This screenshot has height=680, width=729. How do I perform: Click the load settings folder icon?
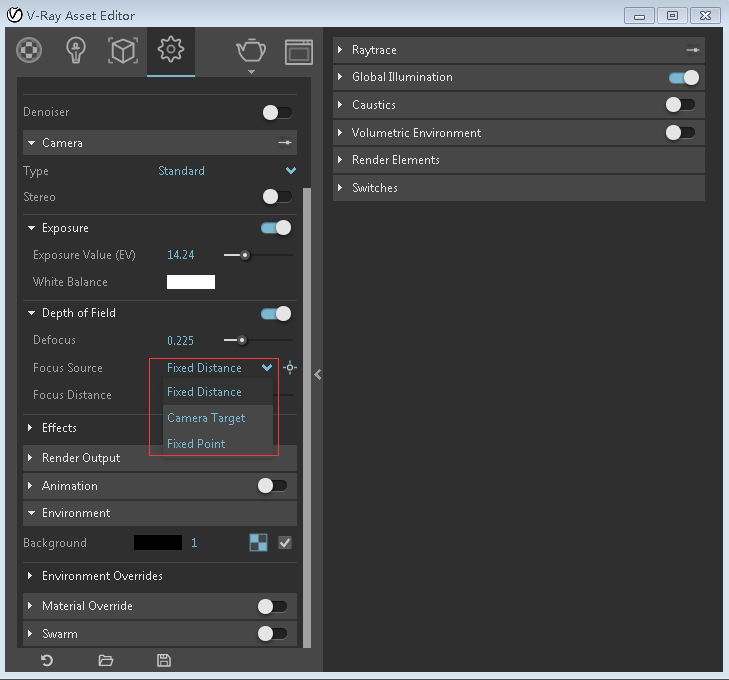point(106,660)
